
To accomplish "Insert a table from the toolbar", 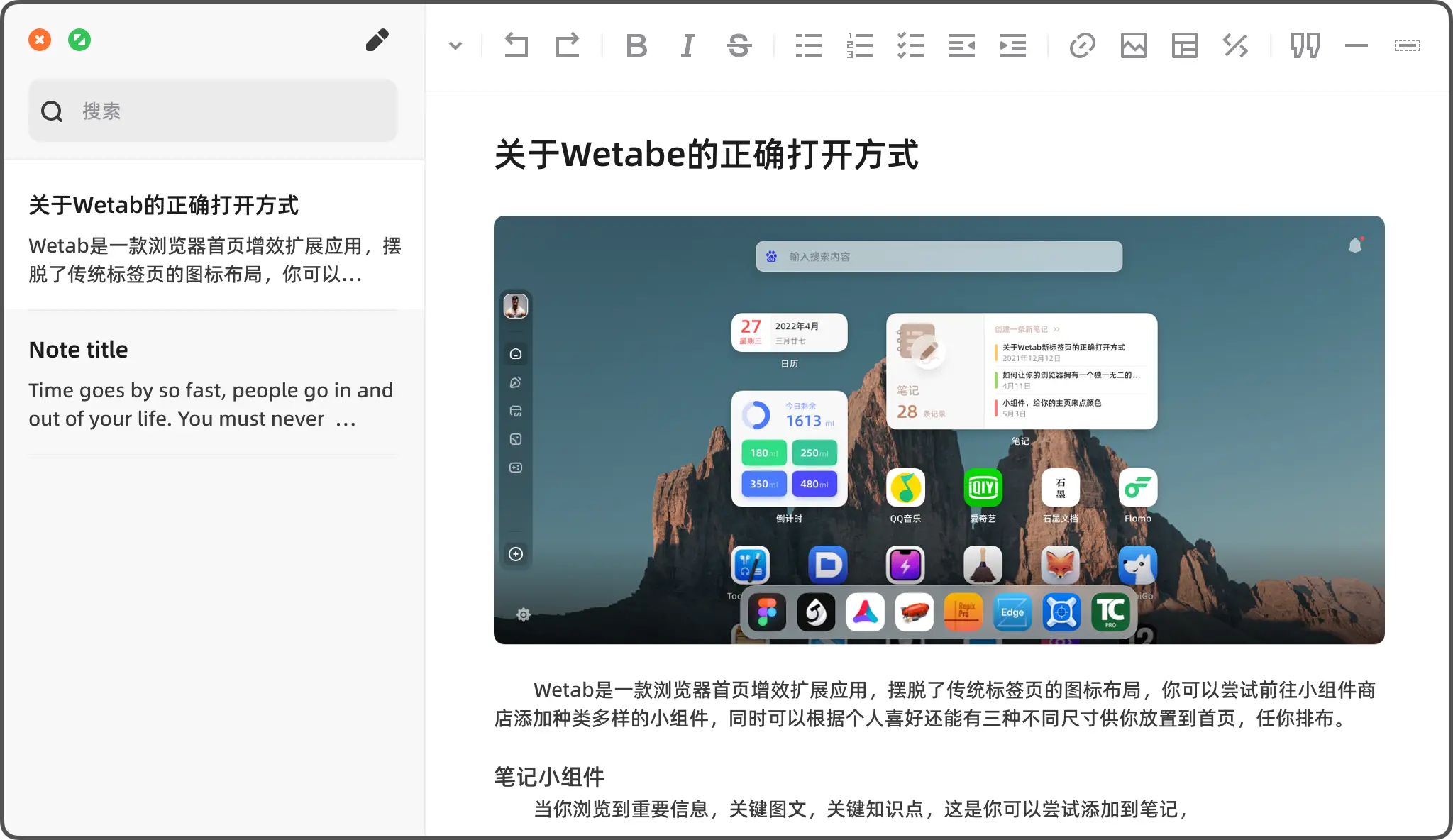I will click(x=1184, y=46).
